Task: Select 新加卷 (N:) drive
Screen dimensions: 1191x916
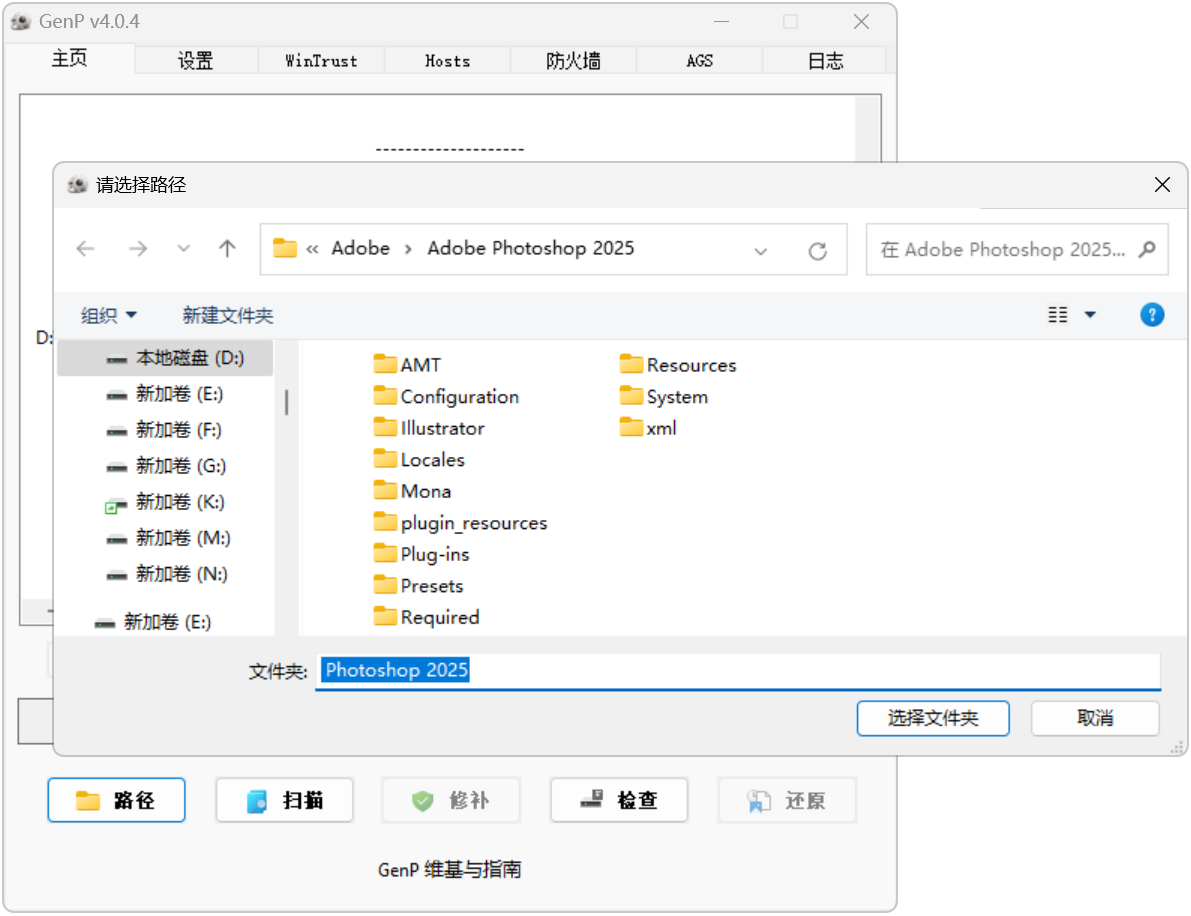Action: 165,574
